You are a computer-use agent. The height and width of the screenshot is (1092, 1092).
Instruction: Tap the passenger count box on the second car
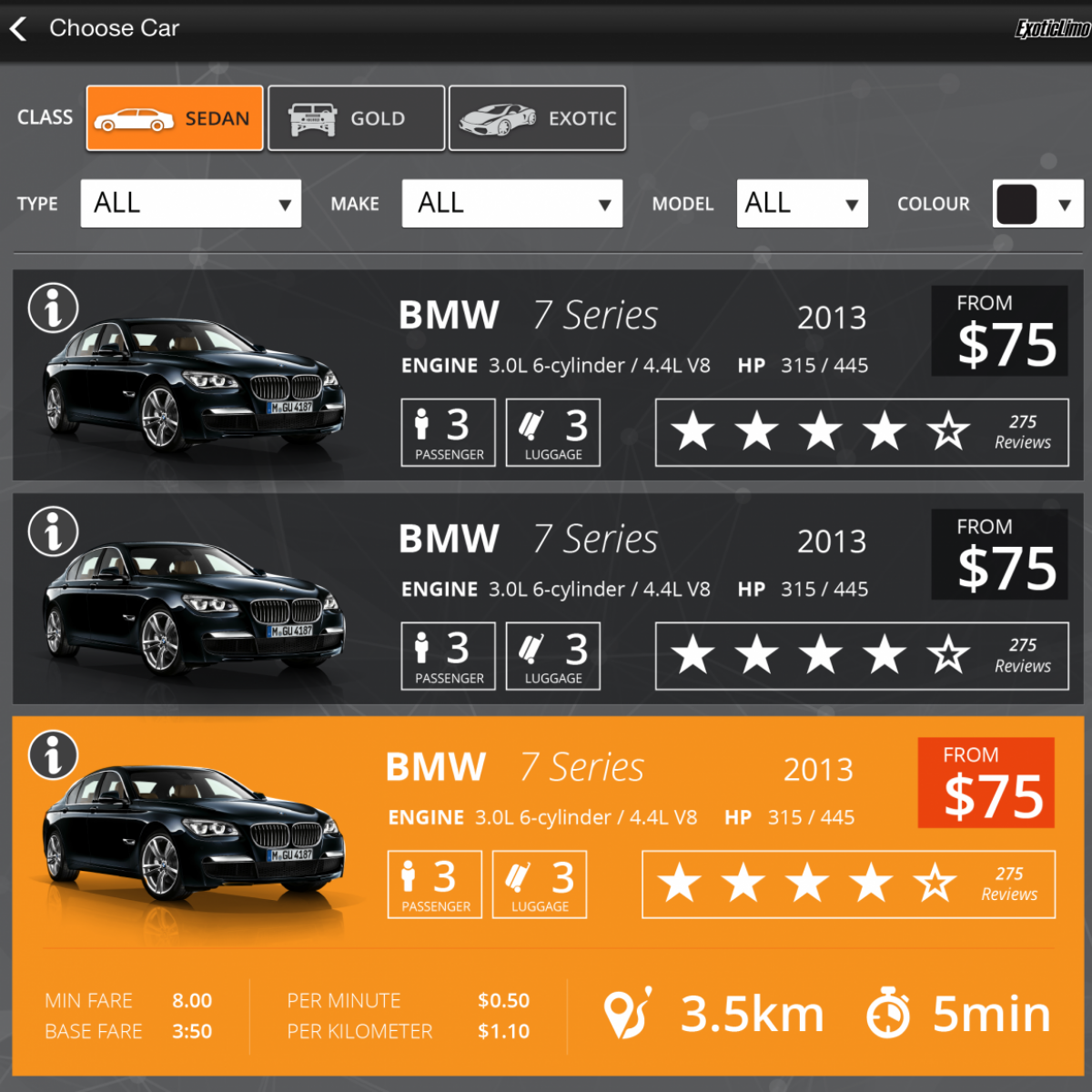point(448,656)
